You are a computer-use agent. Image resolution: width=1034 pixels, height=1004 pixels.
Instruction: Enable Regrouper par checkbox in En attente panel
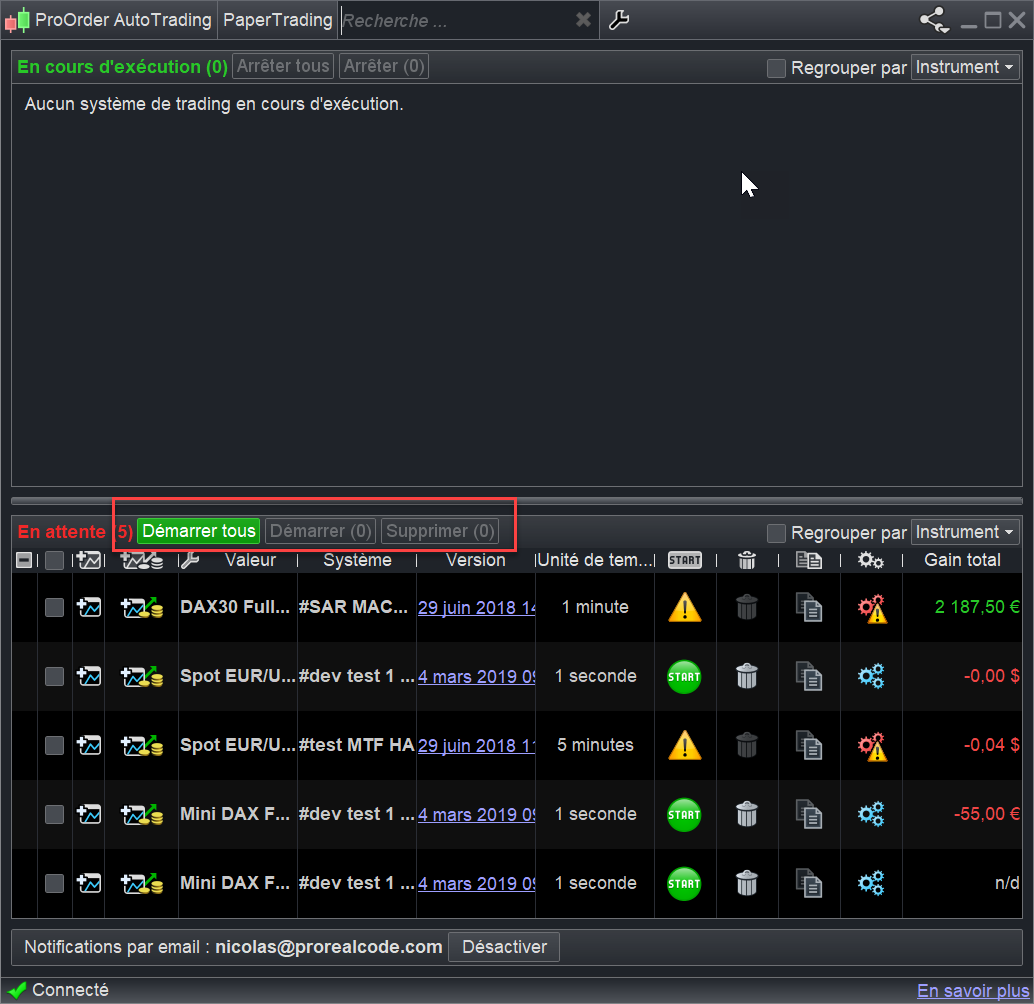point(776,533)
